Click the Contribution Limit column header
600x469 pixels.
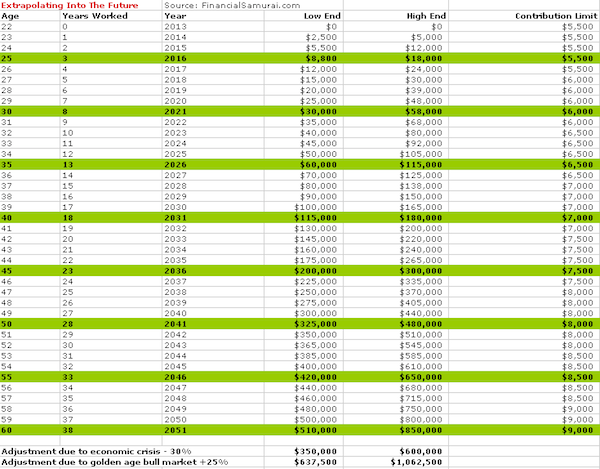(x=556, y=16)
